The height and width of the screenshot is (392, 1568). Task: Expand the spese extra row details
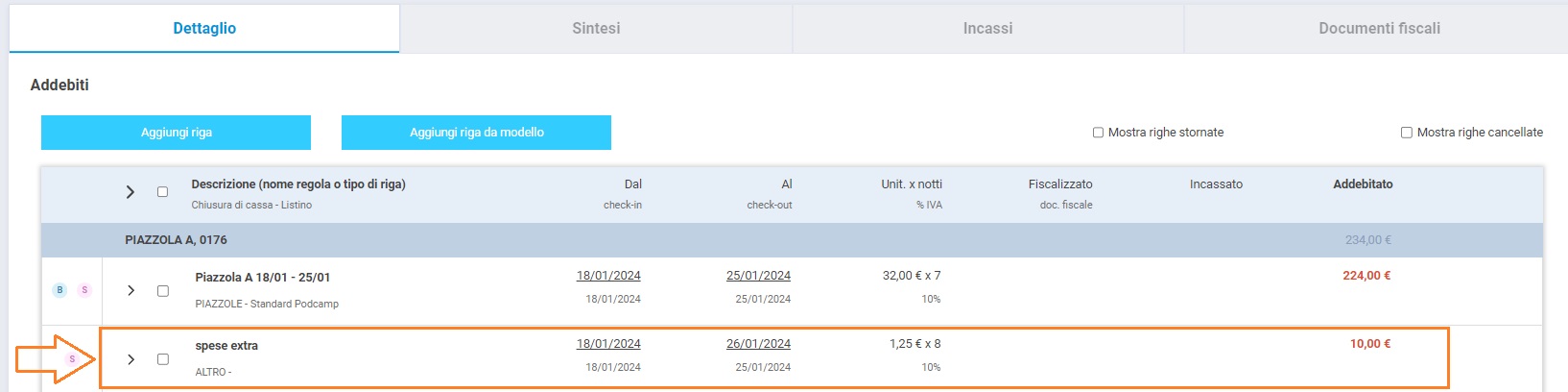131,359
